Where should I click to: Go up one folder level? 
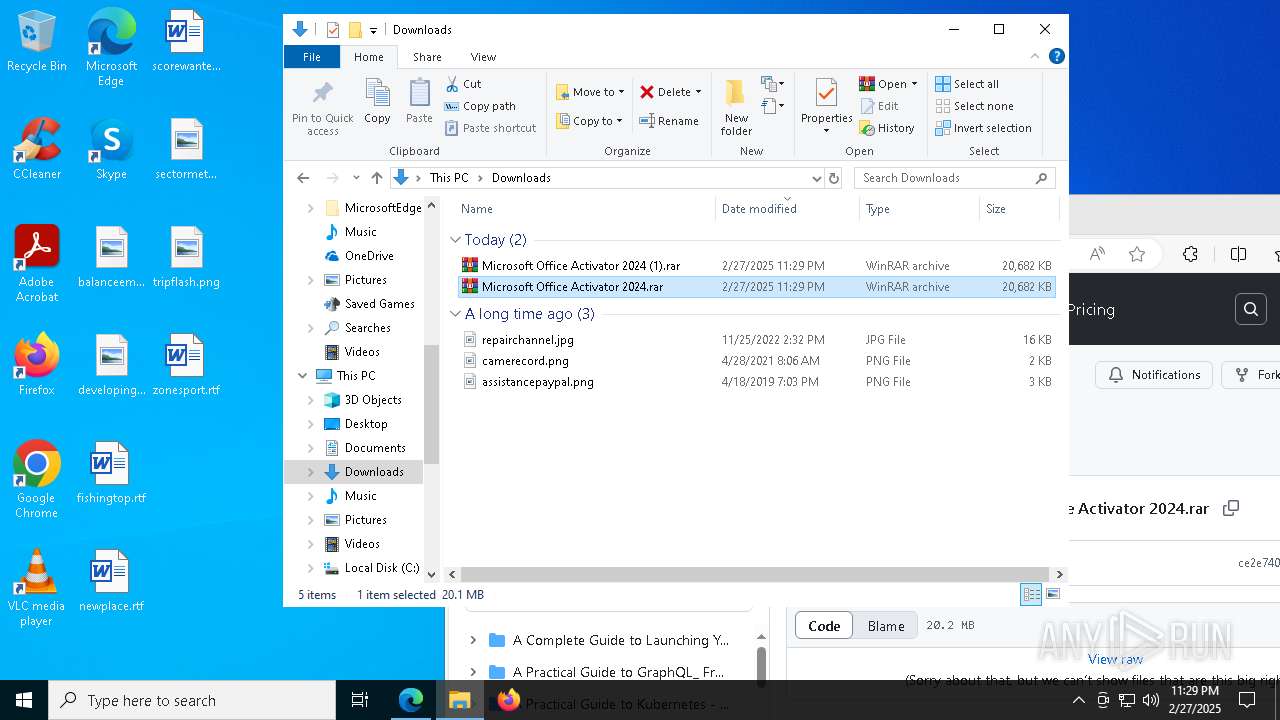pos(376,178)
